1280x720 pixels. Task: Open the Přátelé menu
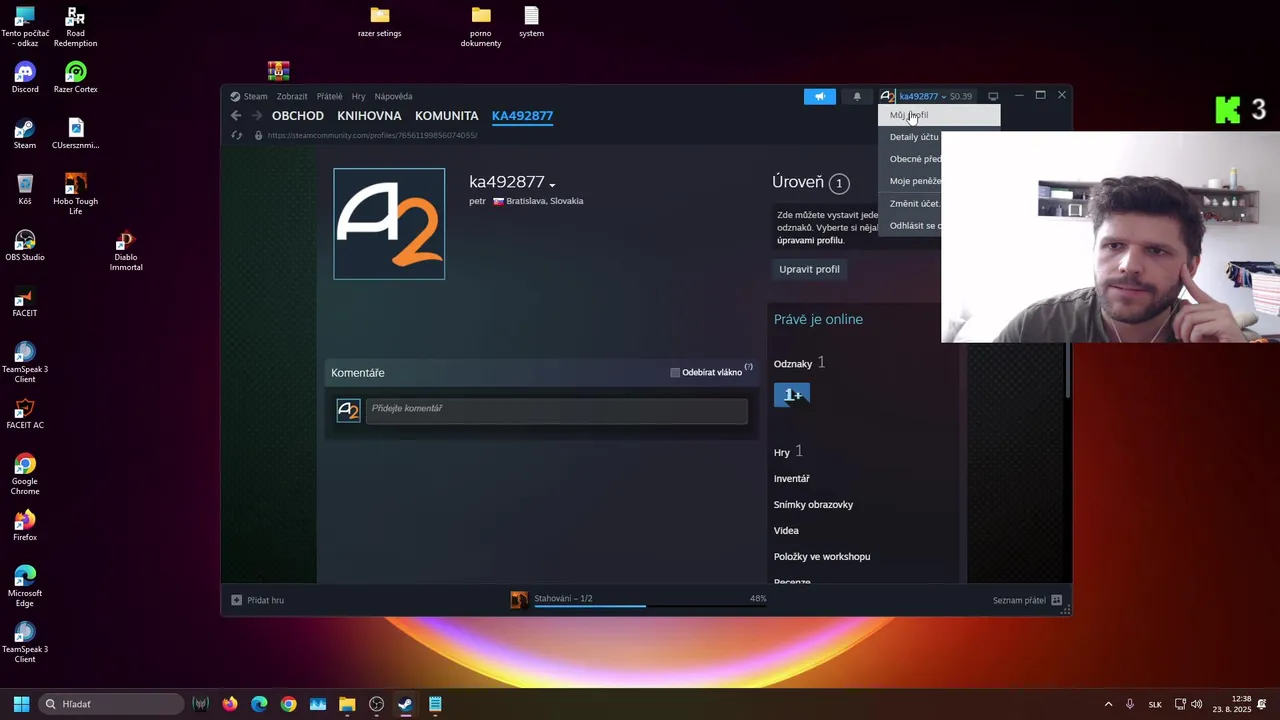tap(329, 96)
